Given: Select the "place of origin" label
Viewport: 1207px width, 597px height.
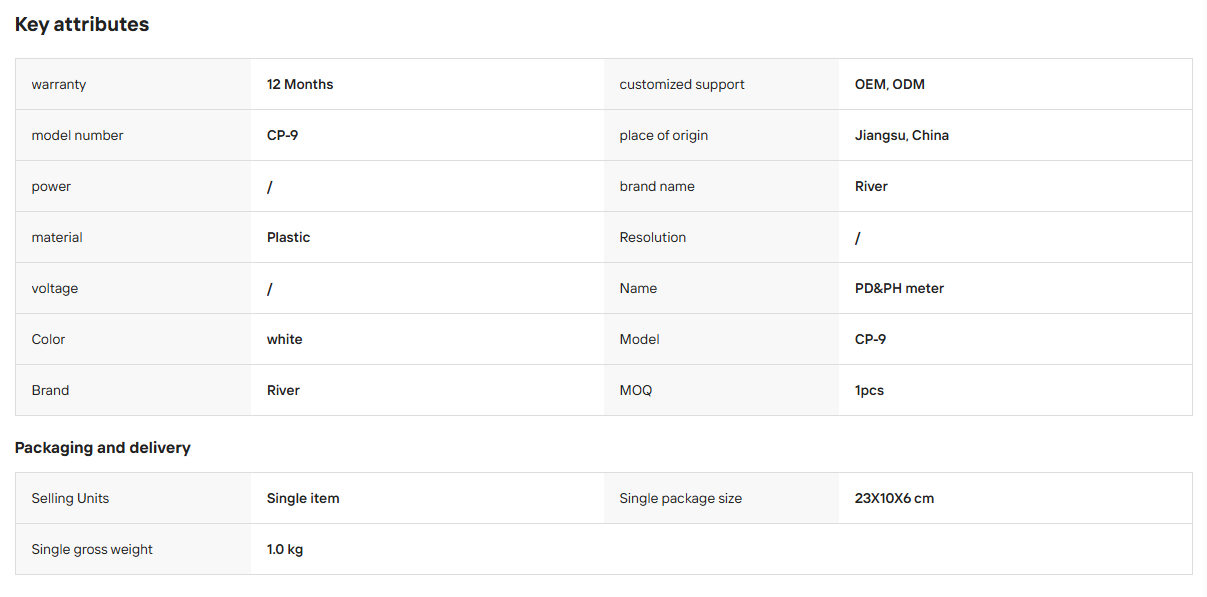Looking at the screenshot, I should pyautogui.click(x=664, y=136).
